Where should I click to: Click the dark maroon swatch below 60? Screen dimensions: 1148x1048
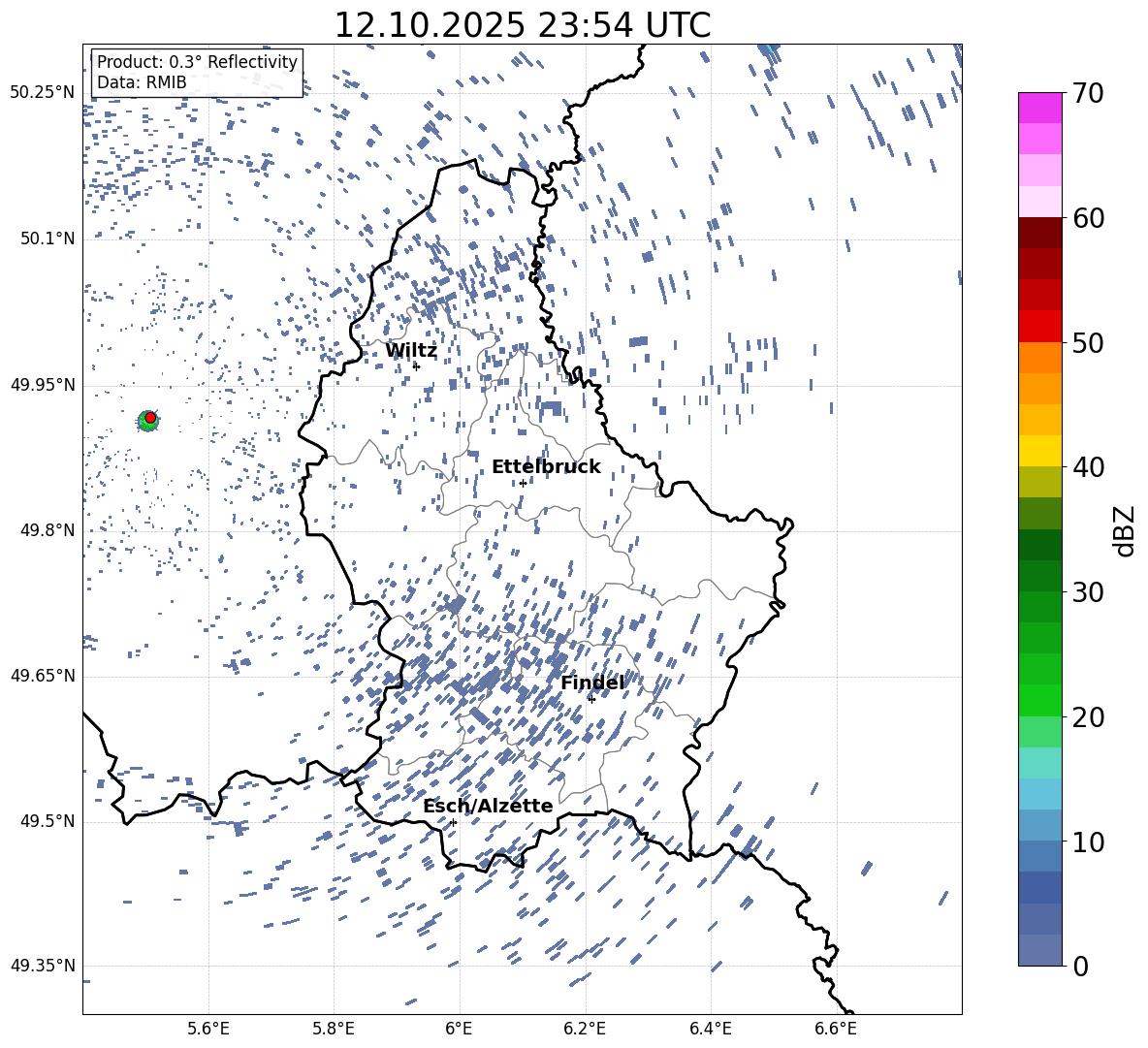pyautogui.click(x=1040, y=233)
